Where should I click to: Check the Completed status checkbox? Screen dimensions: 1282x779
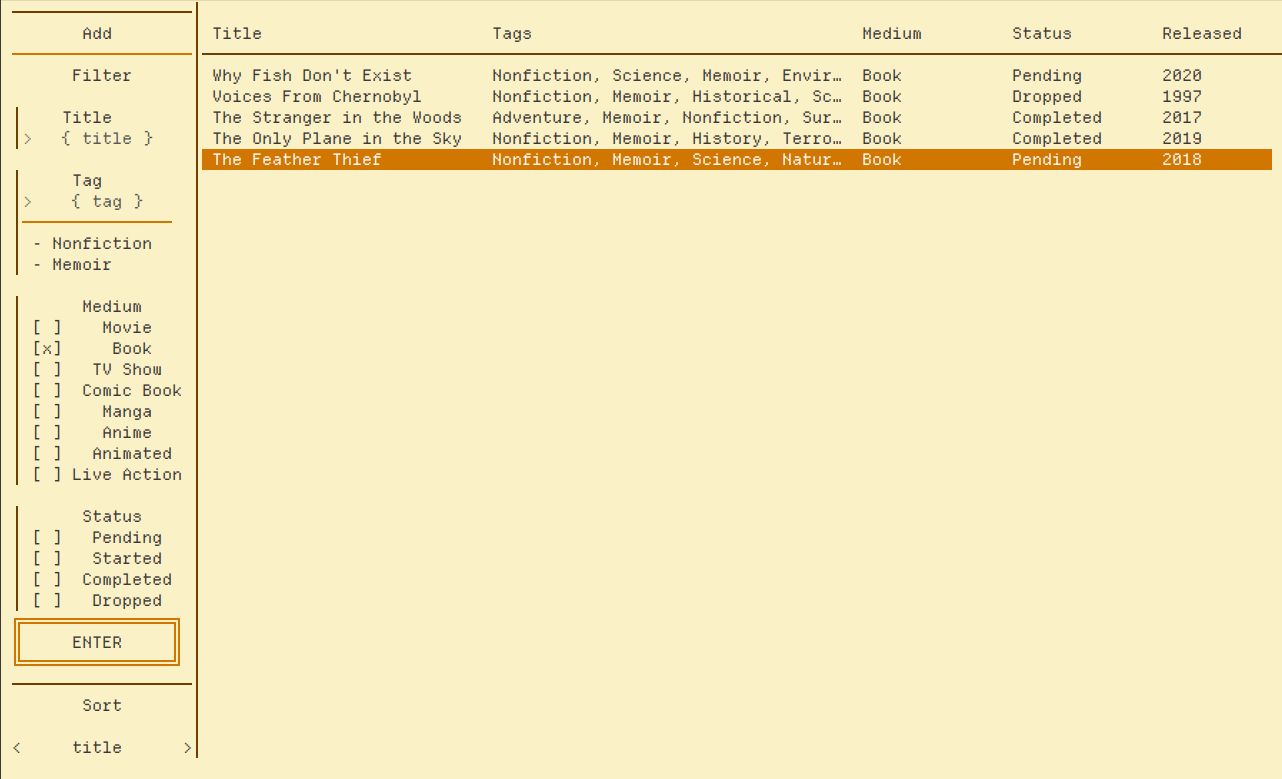point(47,579)
